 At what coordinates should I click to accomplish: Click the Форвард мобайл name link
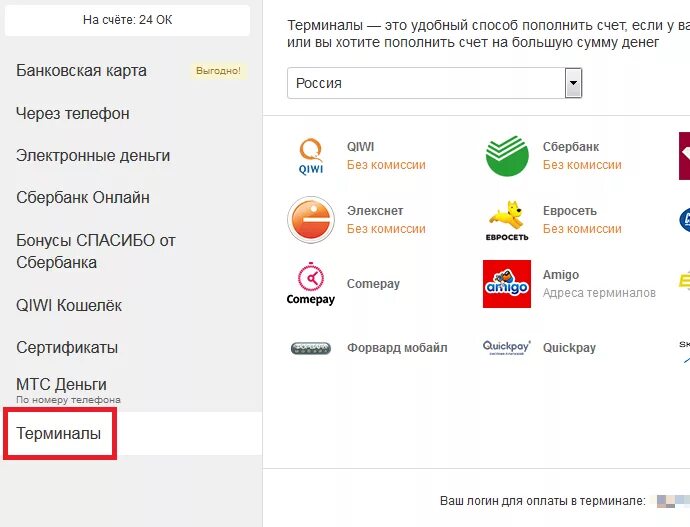point(397,348)
